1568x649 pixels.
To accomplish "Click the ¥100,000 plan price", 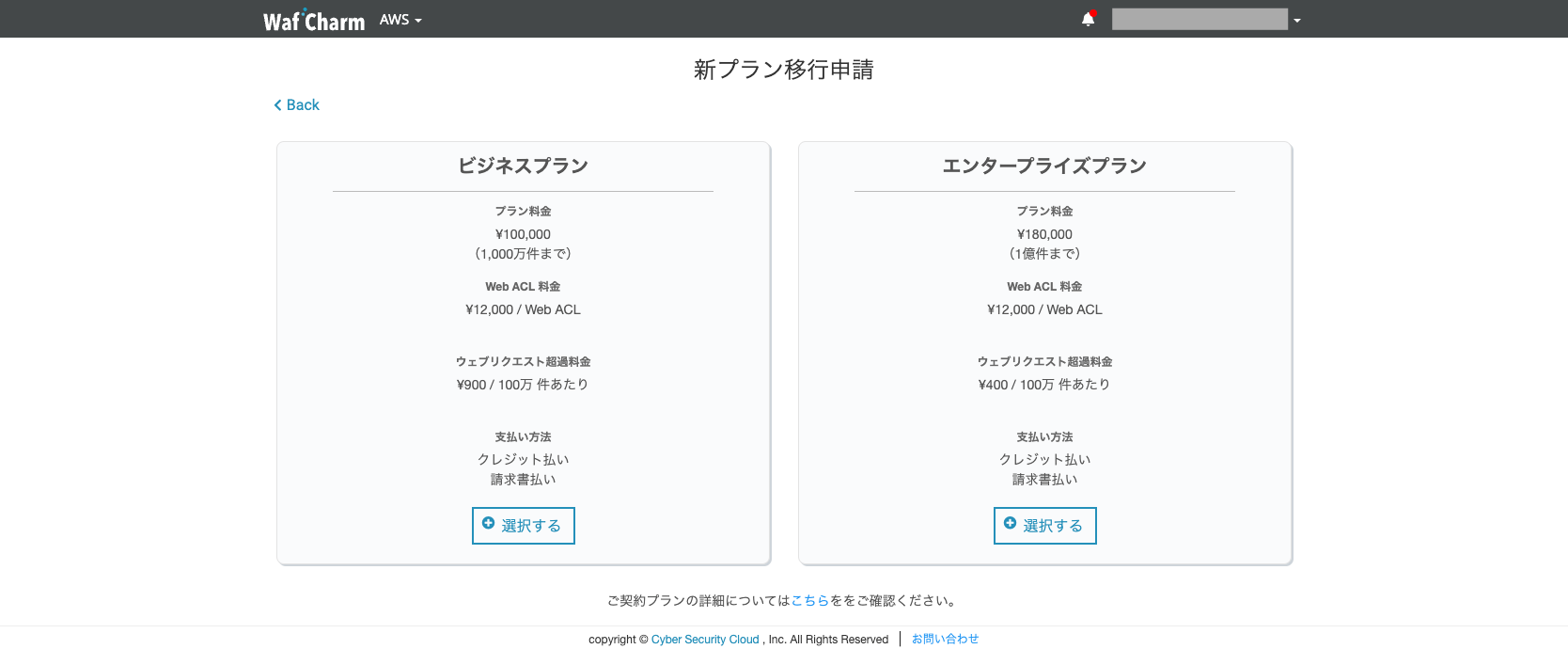I will coord(523,235).
